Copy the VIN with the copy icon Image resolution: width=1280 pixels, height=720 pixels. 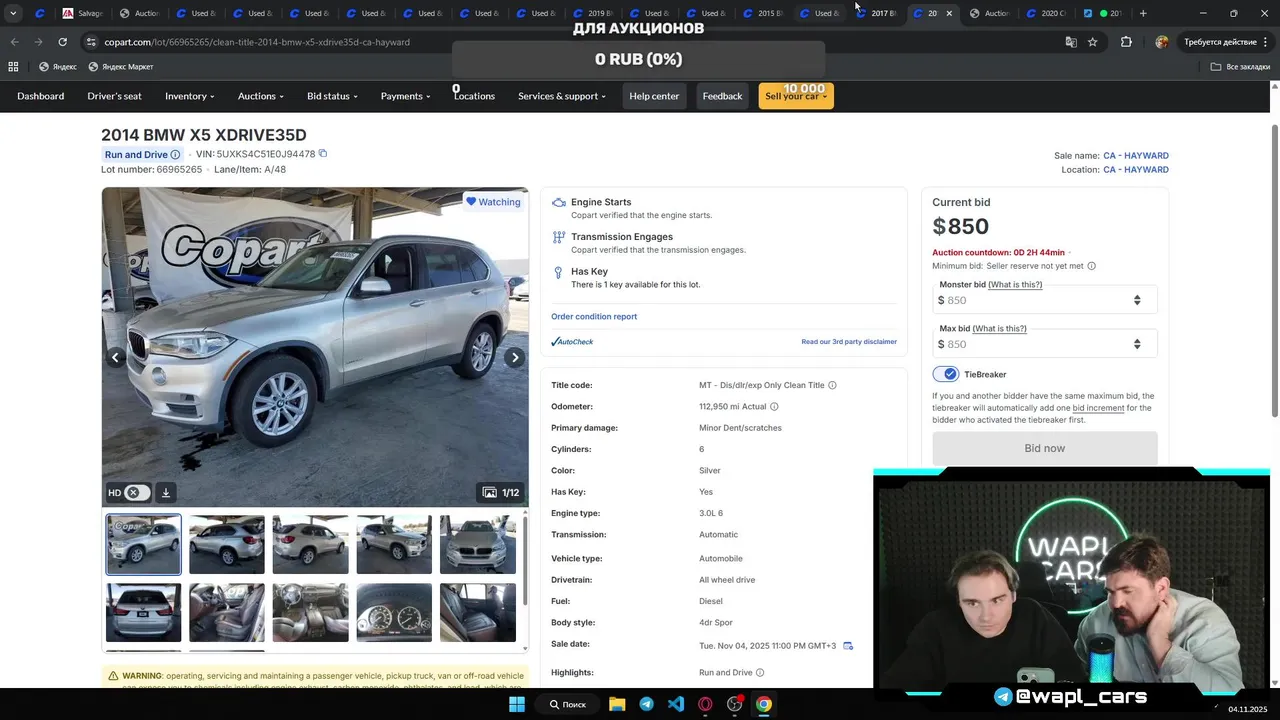pyautogui.click(x=323, y=154)
